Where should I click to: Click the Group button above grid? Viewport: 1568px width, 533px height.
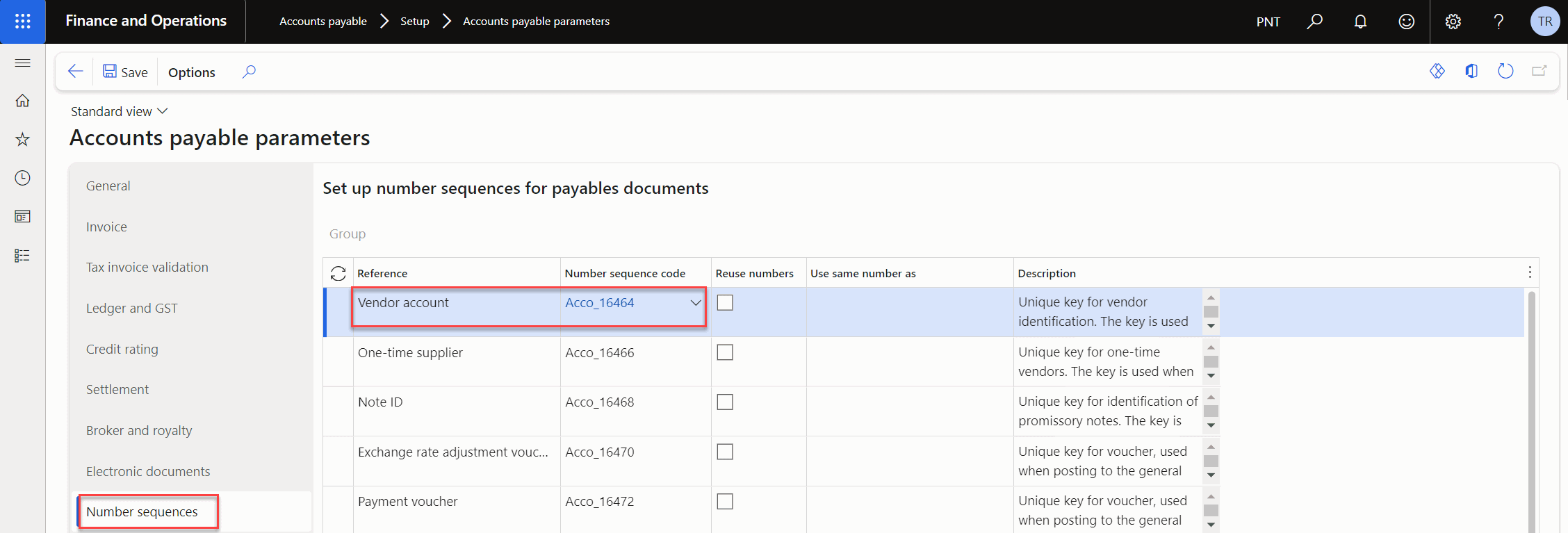click(348, 234)
